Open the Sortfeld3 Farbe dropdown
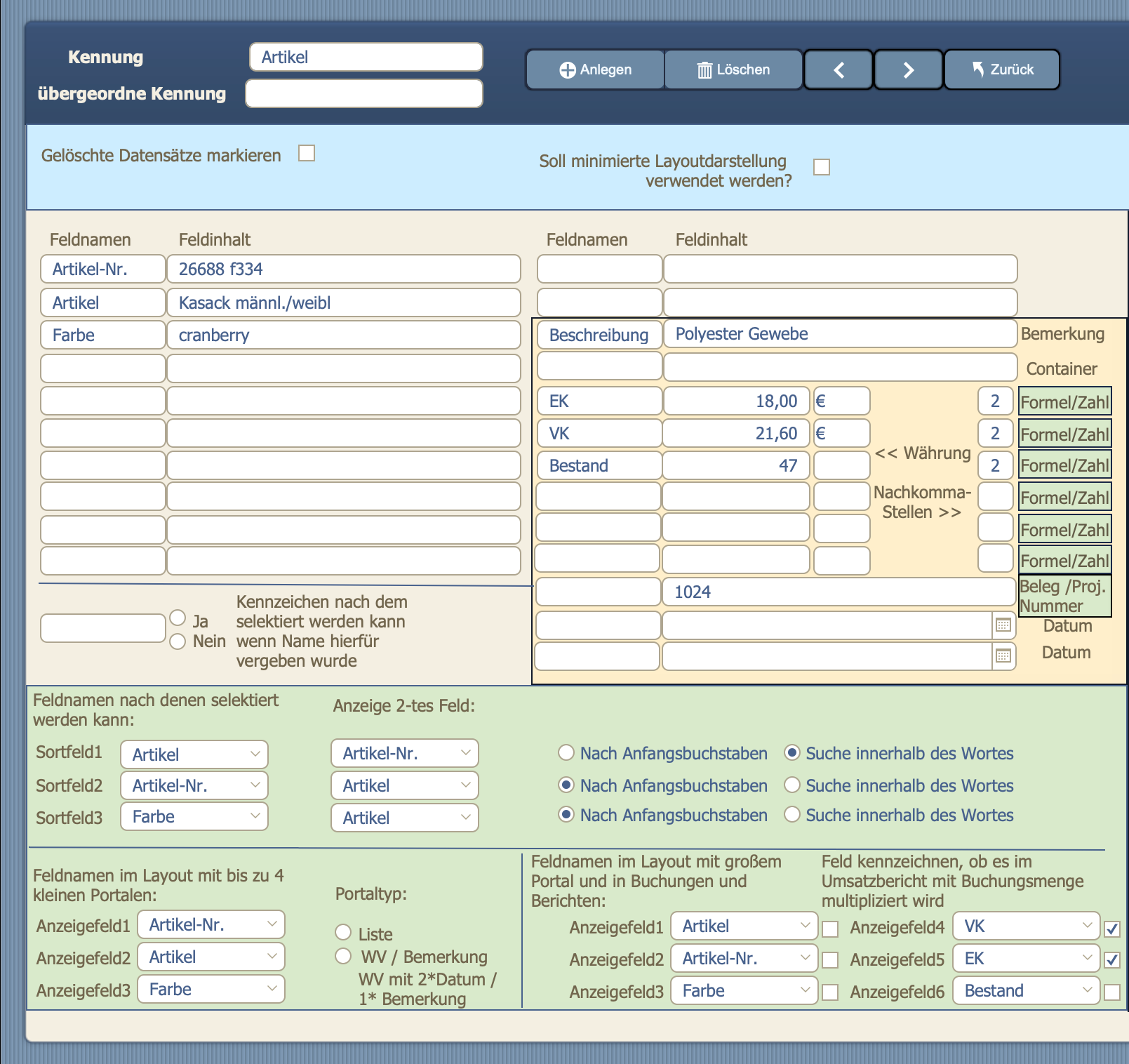1129x1064 pixels. coord(194,816)
